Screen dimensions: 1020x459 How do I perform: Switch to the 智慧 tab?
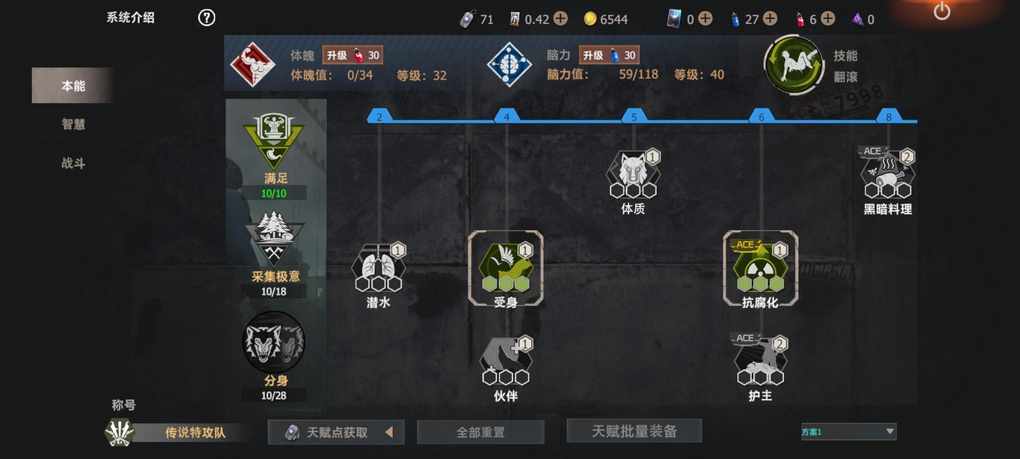73,124
